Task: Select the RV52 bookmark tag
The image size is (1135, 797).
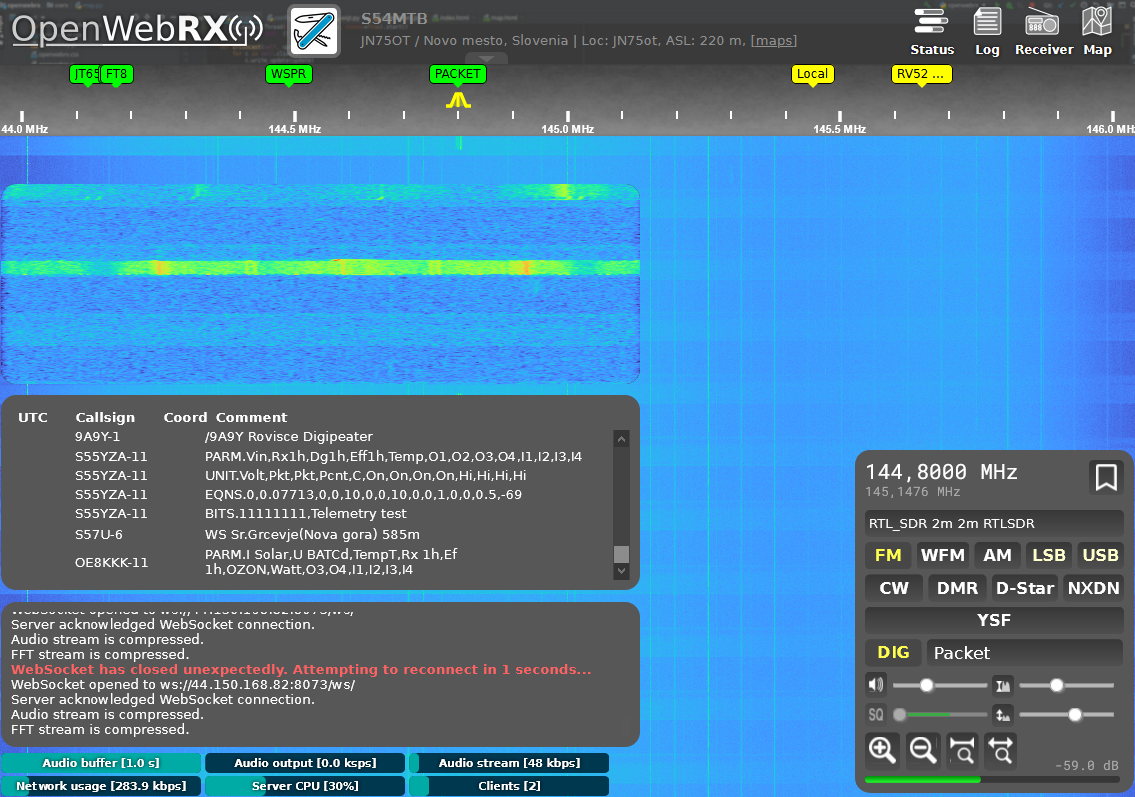Action: (920, 74)
